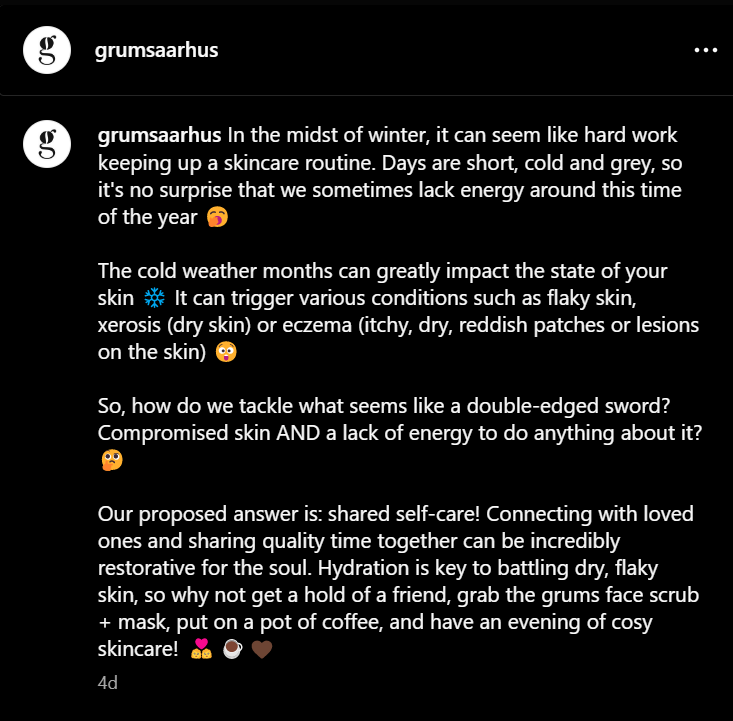Click the sentence 'So, how do we tackle'

point(384,406)
